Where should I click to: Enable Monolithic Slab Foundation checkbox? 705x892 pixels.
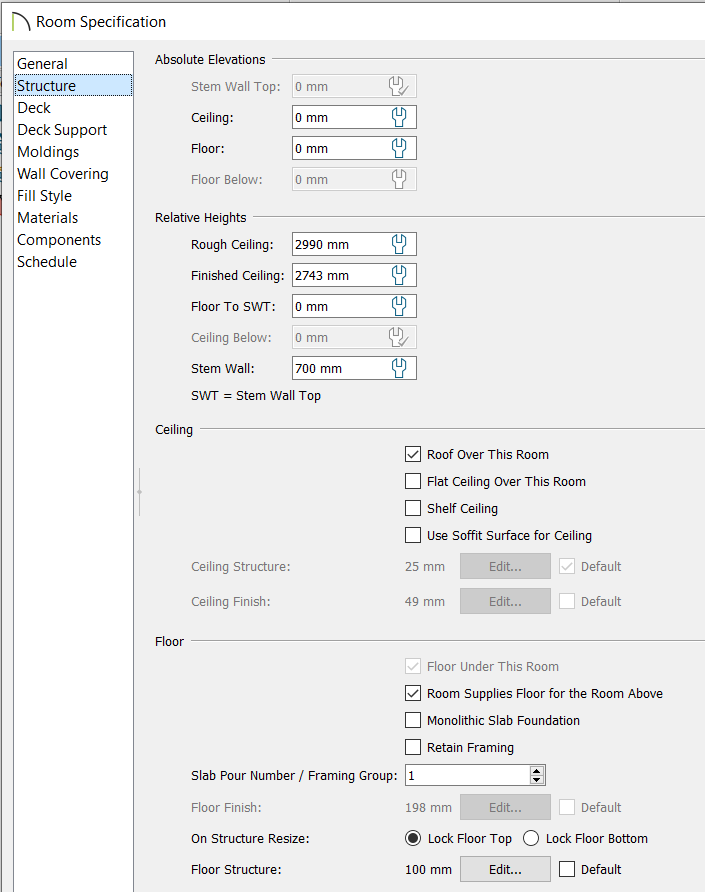413,720
